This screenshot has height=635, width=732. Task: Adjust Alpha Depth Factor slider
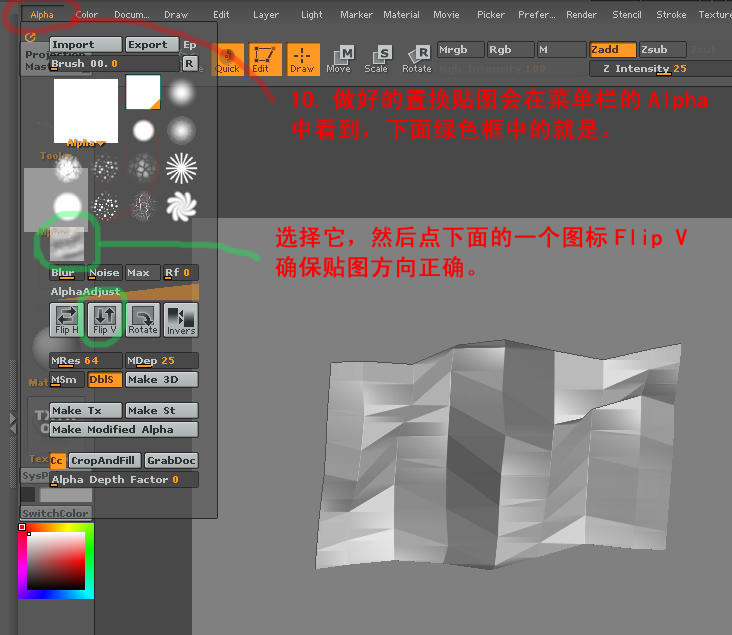(x=124, y=480)
